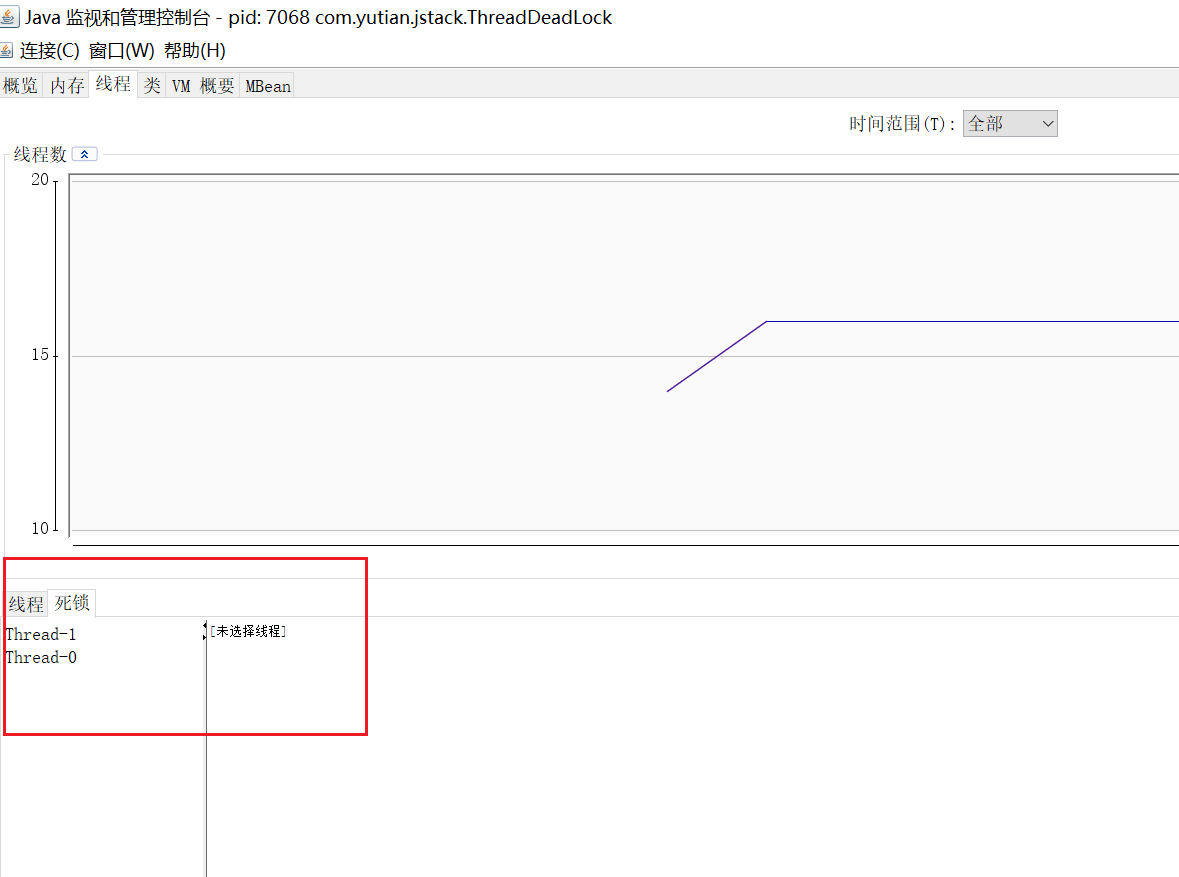Image resolution: width=1179 pixels, height=877 pixels.
Task: Collapse the 线程数 chart section
Action: (85, 154)
